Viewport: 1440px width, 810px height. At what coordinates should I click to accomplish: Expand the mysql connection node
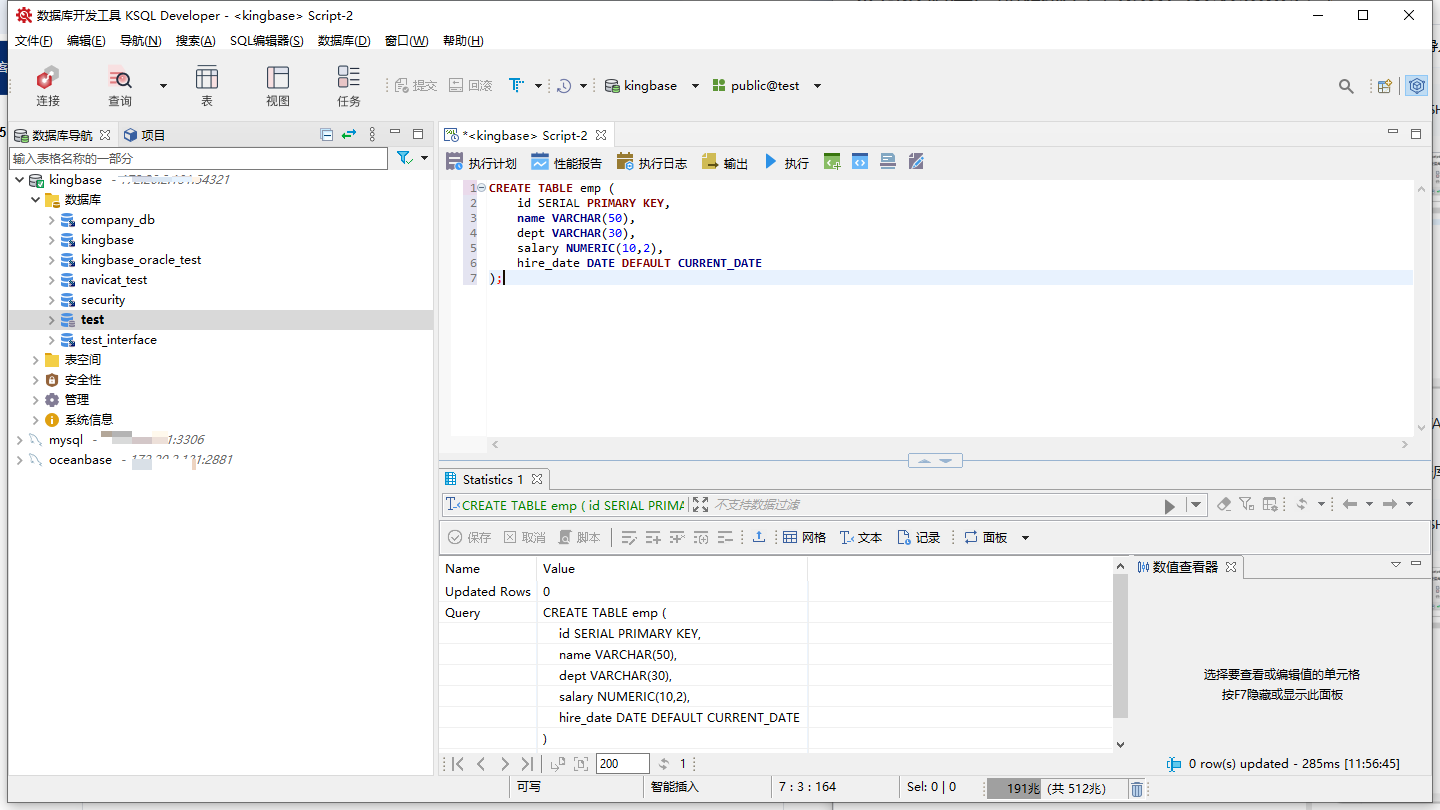(x=20, y=440)
